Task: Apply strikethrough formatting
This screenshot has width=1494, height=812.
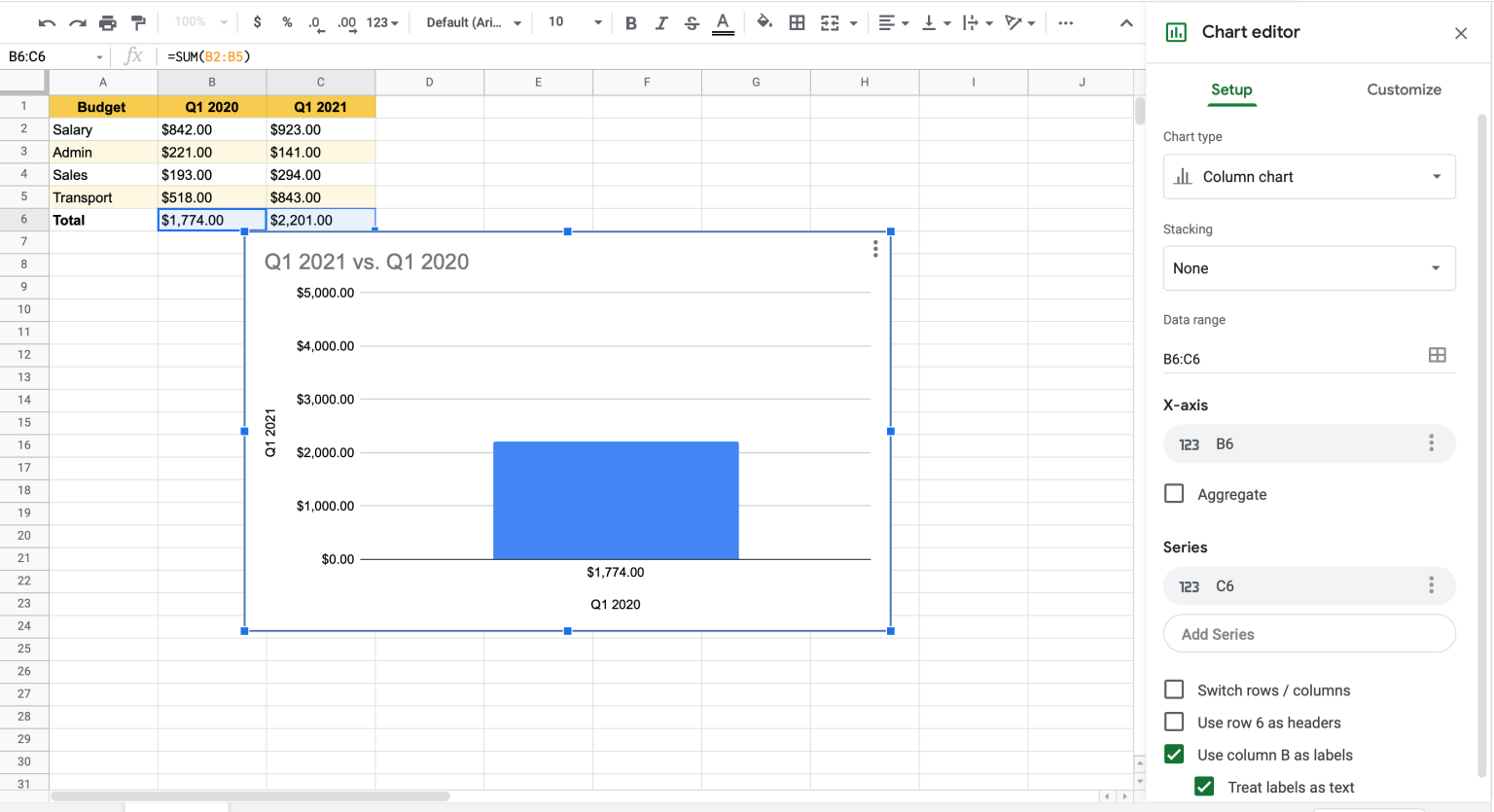Action: 692,22
